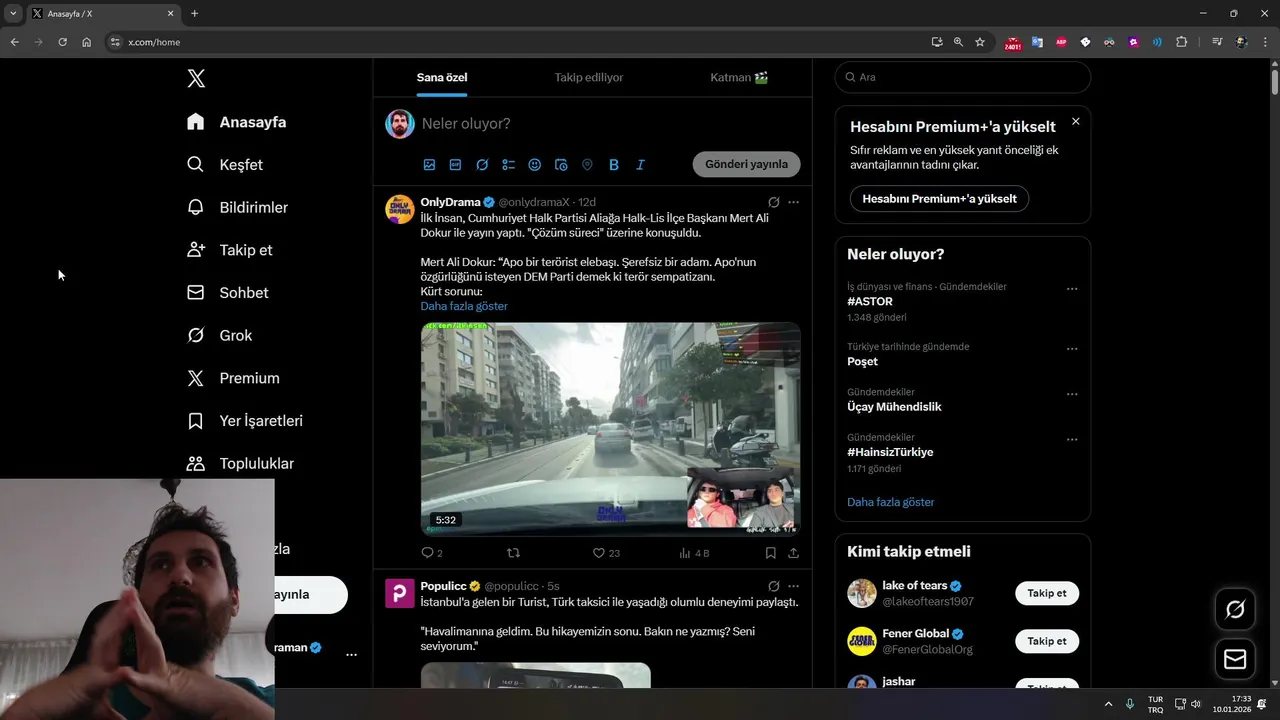The image size is (1280, 720).
Task: Open Sohbet messages in the sidebar
Action: click(x=228, y=293)
